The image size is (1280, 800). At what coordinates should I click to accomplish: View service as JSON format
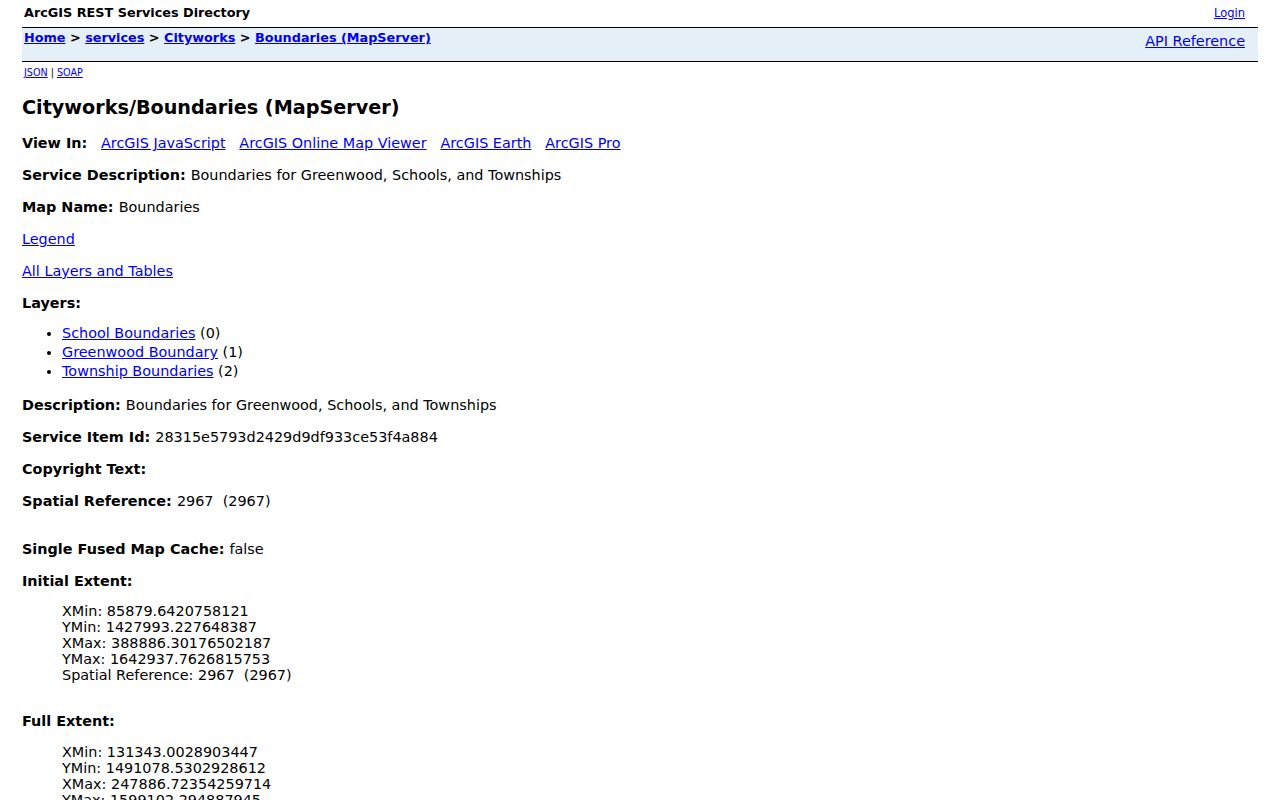[35, 72]
